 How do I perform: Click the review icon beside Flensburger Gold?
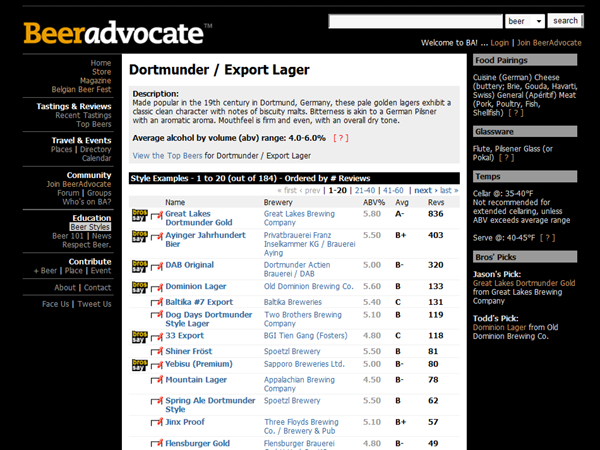(157, 443)
